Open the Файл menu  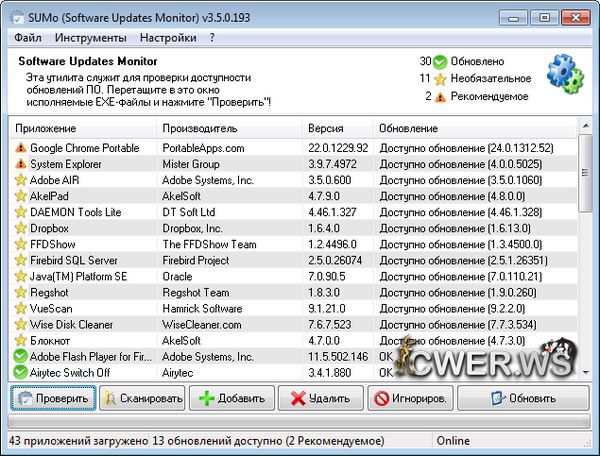click(x=28, y=38)
